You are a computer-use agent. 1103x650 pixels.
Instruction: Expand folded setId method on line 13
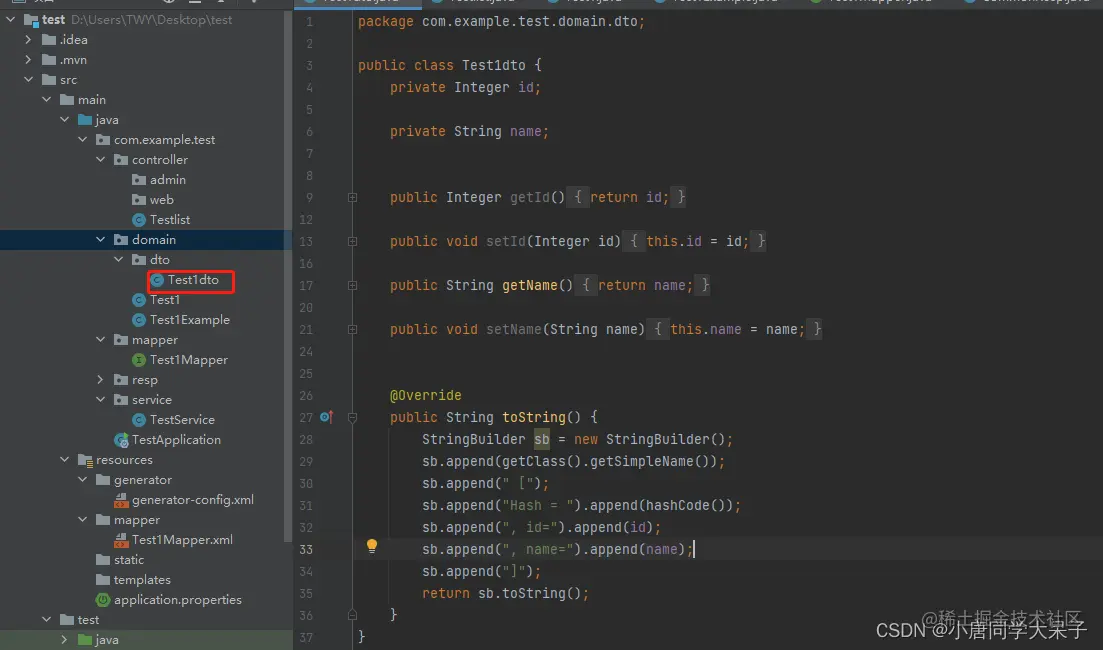[x=352, y=241]
